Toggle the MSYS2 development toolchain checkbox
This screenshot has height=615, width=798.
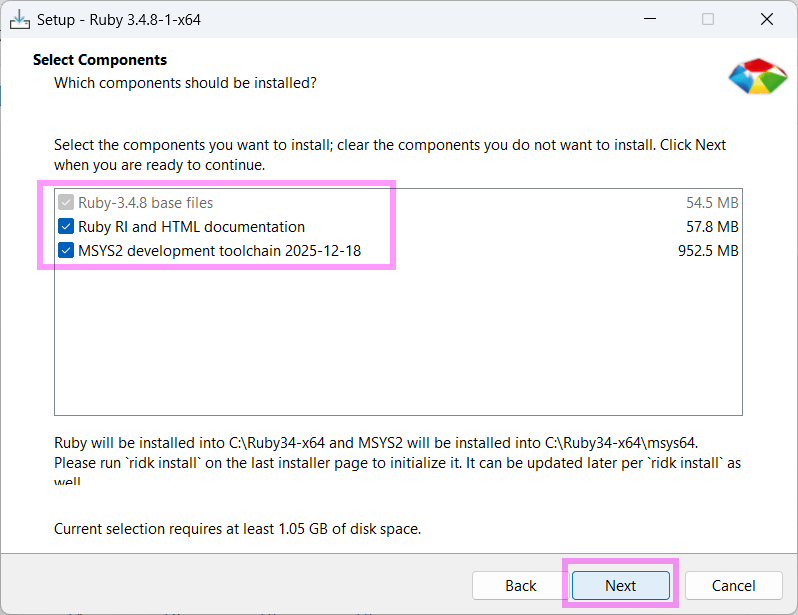(x=66, y=251)
